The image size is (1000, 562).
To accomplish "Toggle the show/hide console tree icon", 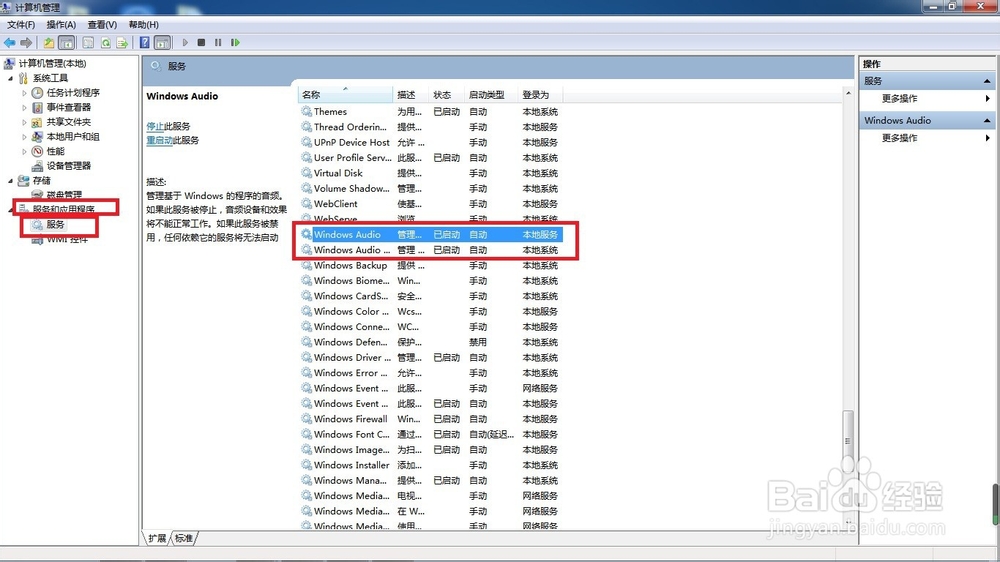I will 66,43.
